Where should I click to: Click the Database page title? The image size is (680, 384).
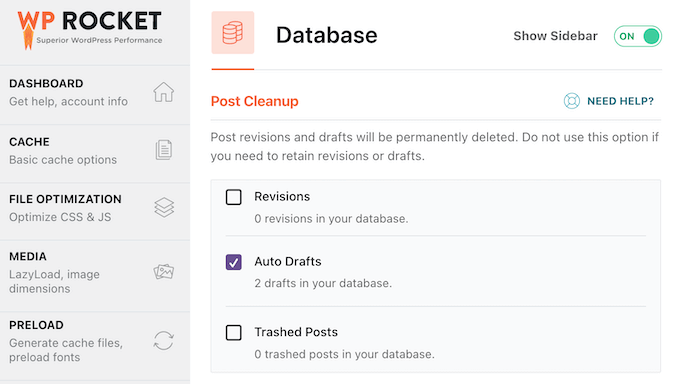coord(327,35)
